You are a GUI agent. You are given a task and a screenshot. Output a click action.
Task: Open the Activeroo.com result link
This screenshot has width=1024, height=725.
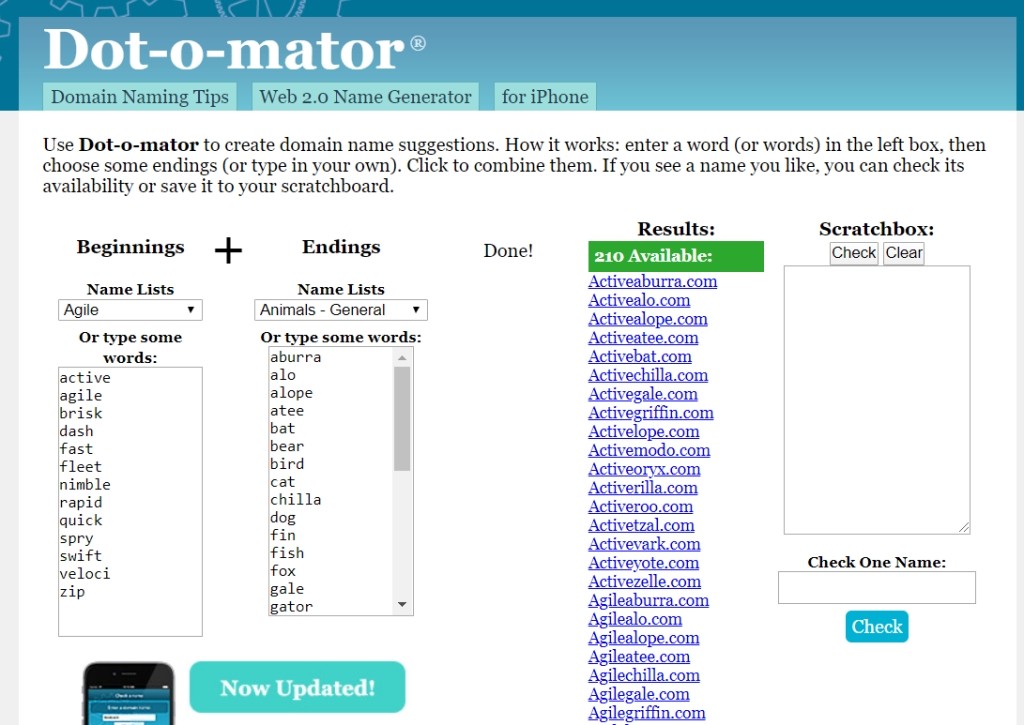641,507
